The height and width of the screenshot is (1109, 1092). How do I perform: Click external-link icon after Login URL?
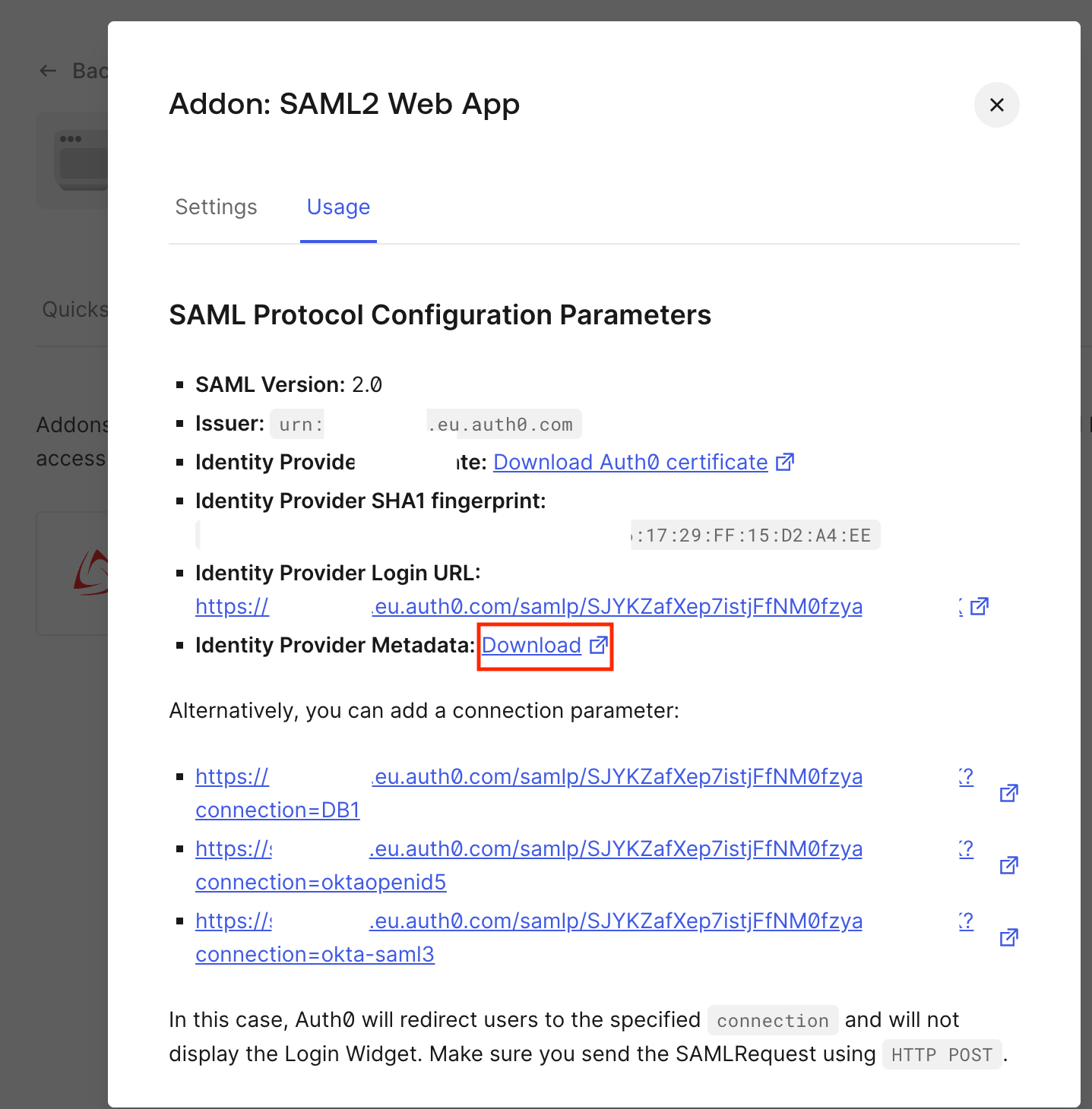pyautogui.click(x=980, y=606)
